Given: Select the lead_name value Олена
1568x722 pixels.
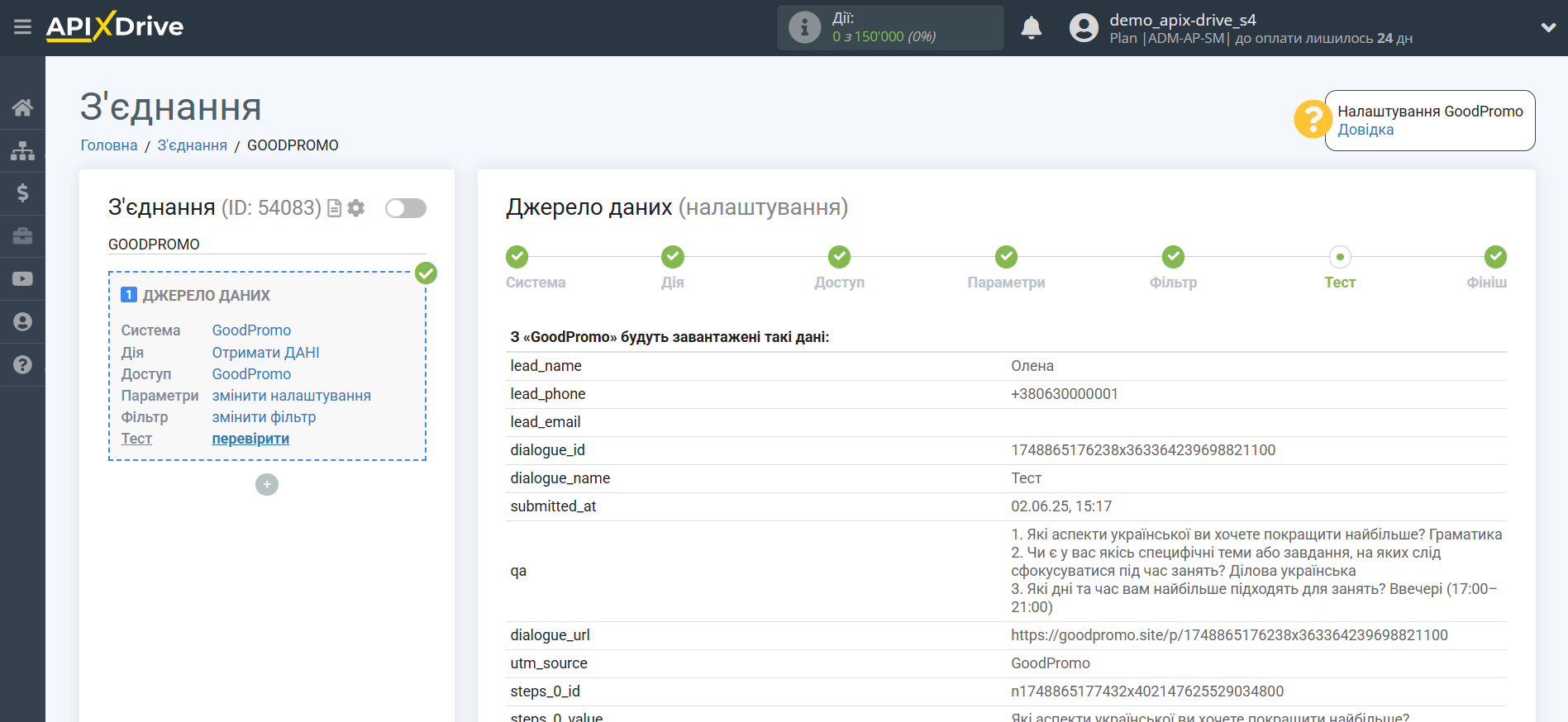Looking at the screenshot, I should tap(1032, 366).
